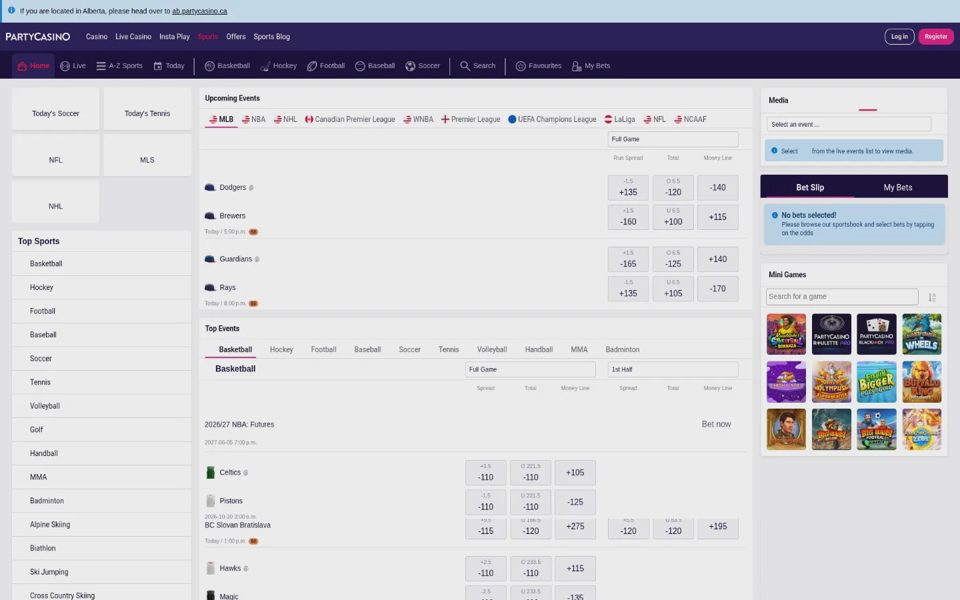960x600 pixels.
Task: Expand the 1st Half market dropdown
Action: point(673,369)
